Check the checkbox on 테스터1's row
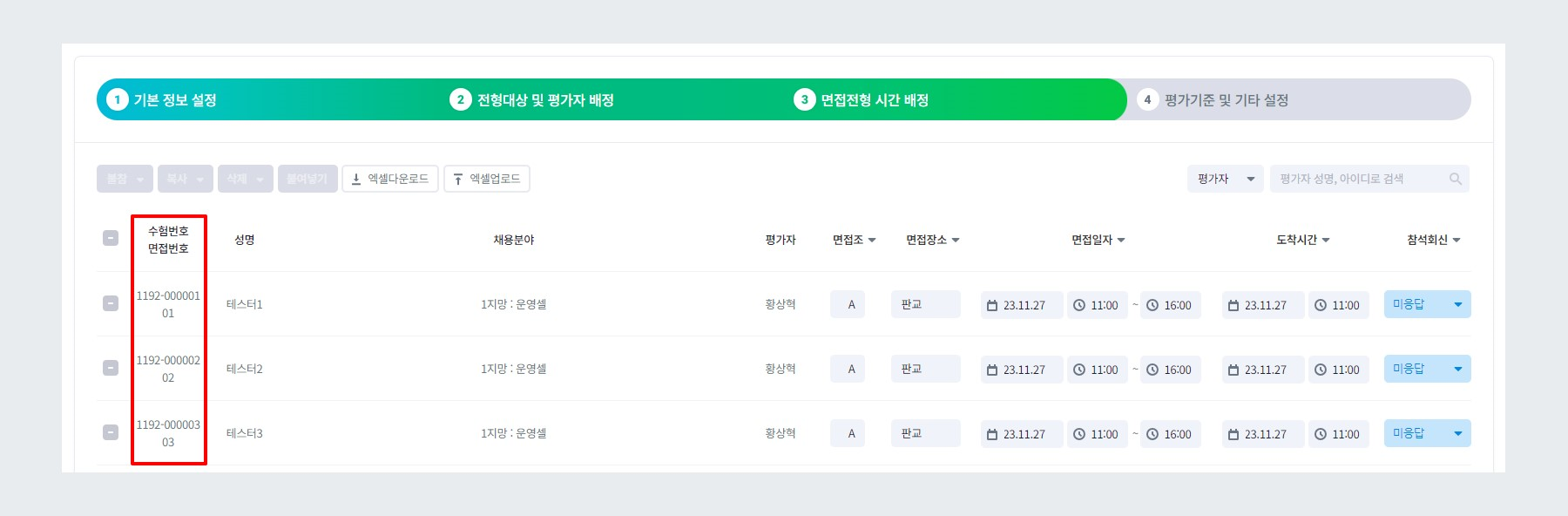Image resolution: width=1568 pixels, height=516 pixels. tap(111, 305)
